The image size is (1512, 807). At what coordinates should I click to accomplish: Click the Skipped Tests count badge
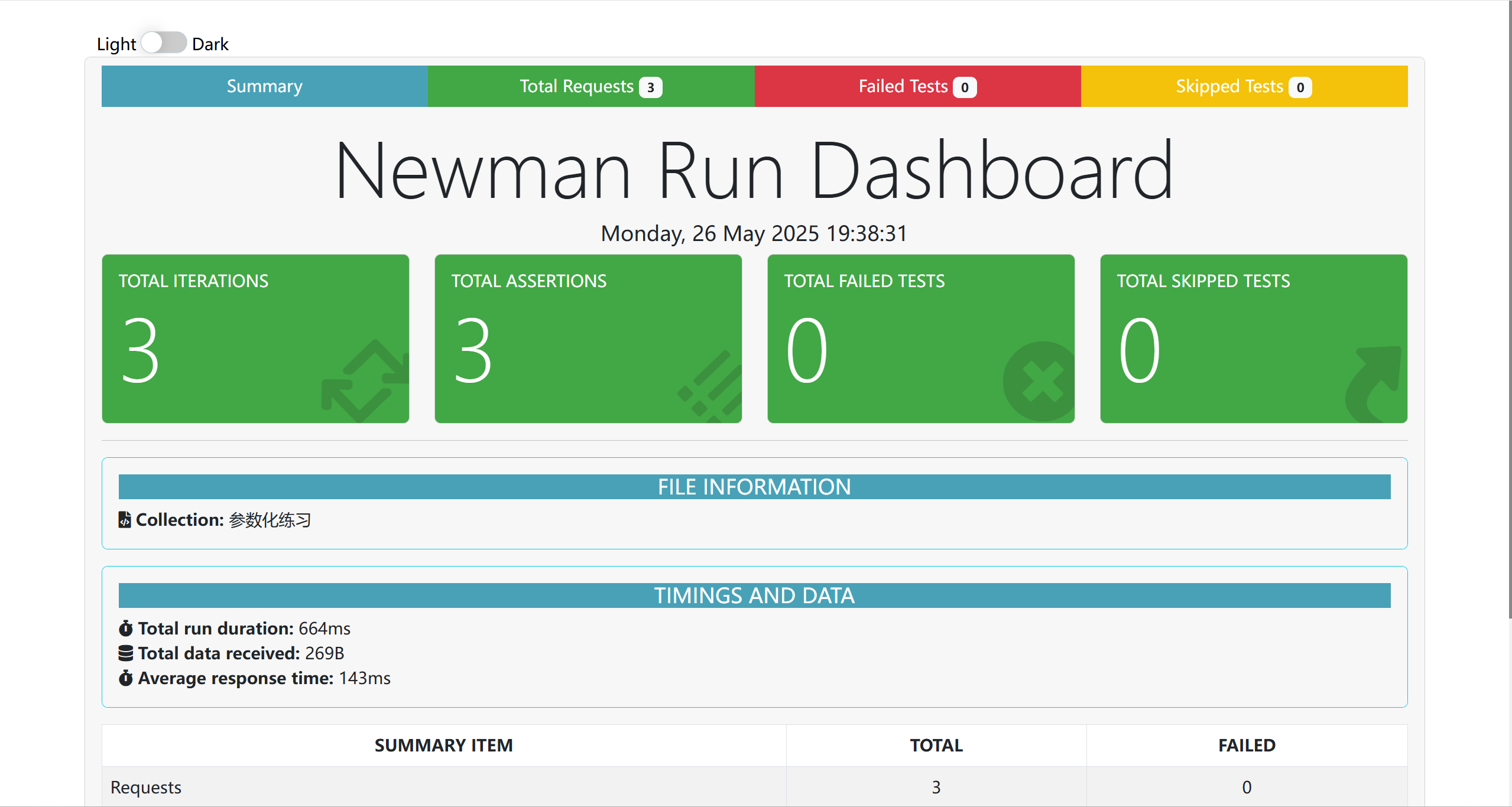[1300, 87]
